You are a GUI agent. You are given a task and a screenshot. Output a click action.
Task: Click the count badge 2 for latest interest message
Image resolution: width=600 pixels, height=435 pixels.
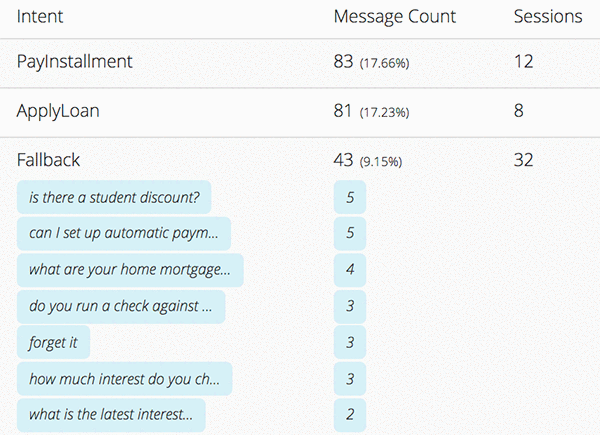pos(350,414)
